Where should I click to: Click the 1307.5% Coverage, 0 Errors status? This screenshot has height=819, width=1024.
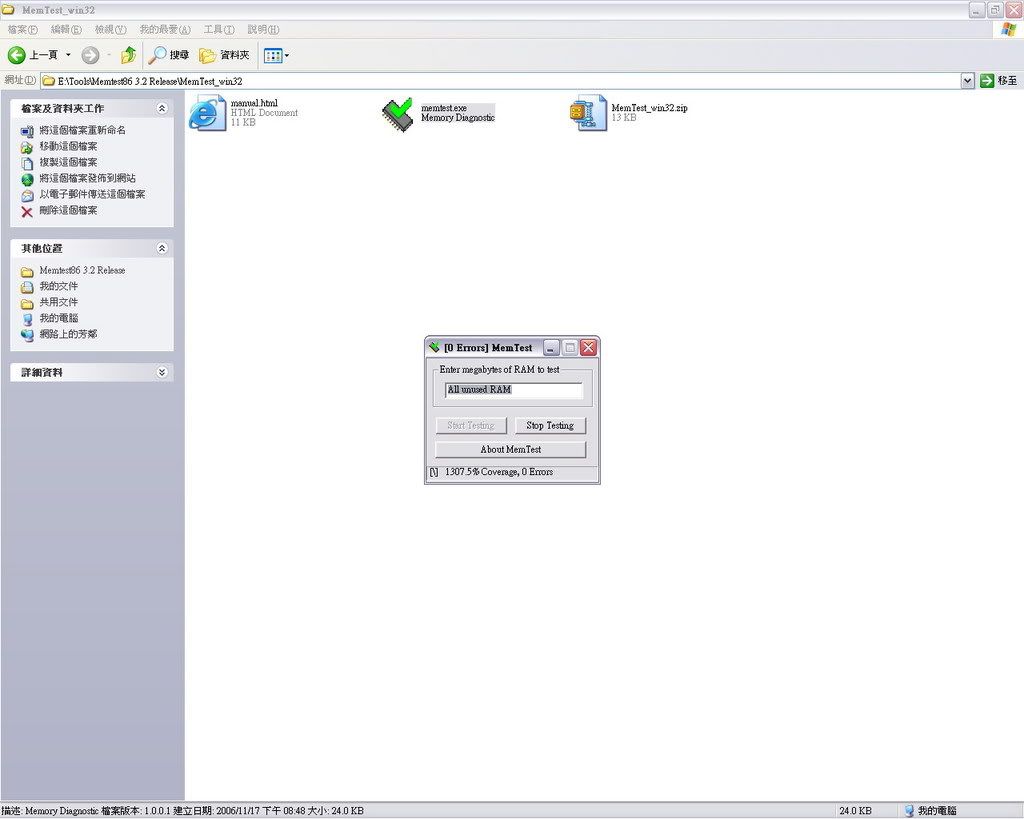pos(499,472)
